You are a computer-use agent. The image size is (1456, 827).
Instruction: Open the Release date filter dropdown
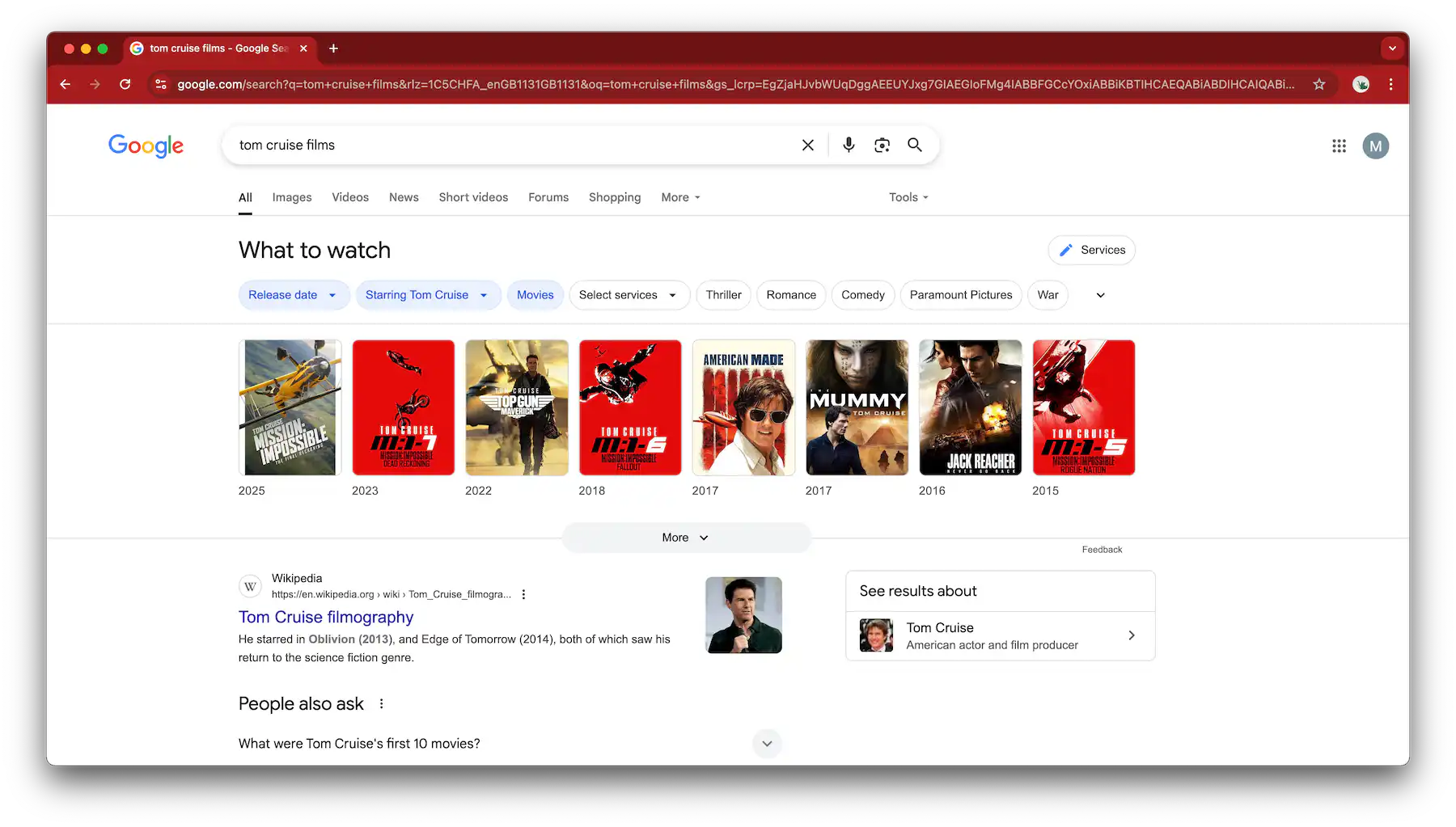(294, 295)
